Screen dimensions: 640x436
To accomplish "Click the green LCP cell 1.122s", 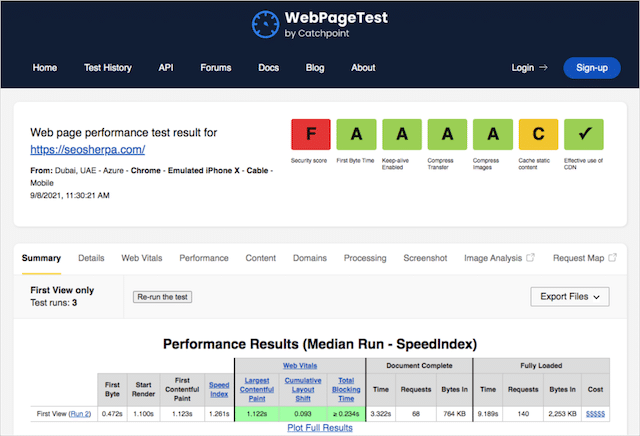I will [257, 414].
